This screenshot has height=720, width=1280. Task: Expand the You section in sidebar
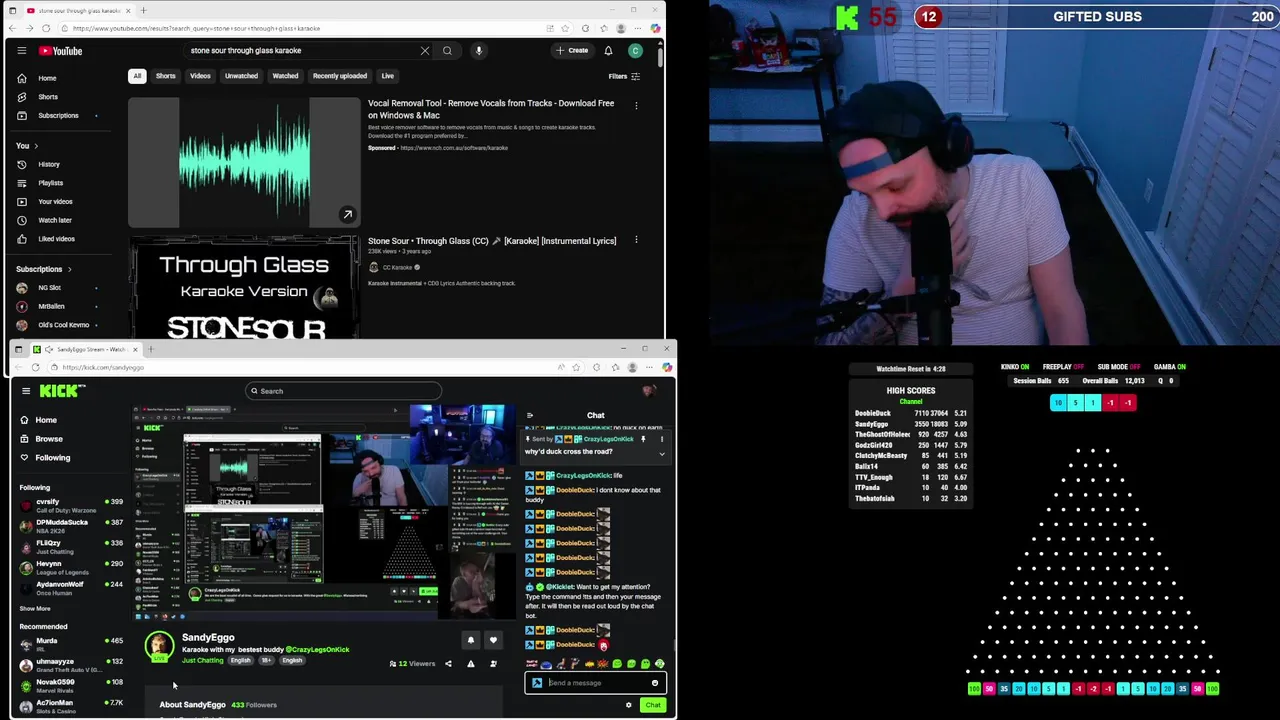[27, 146]
